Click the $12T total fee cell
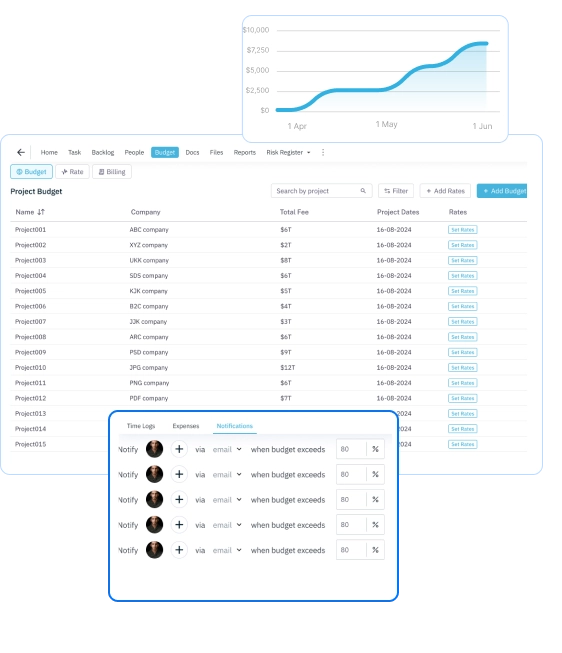The image size is (562, 653). click(287, 367)
